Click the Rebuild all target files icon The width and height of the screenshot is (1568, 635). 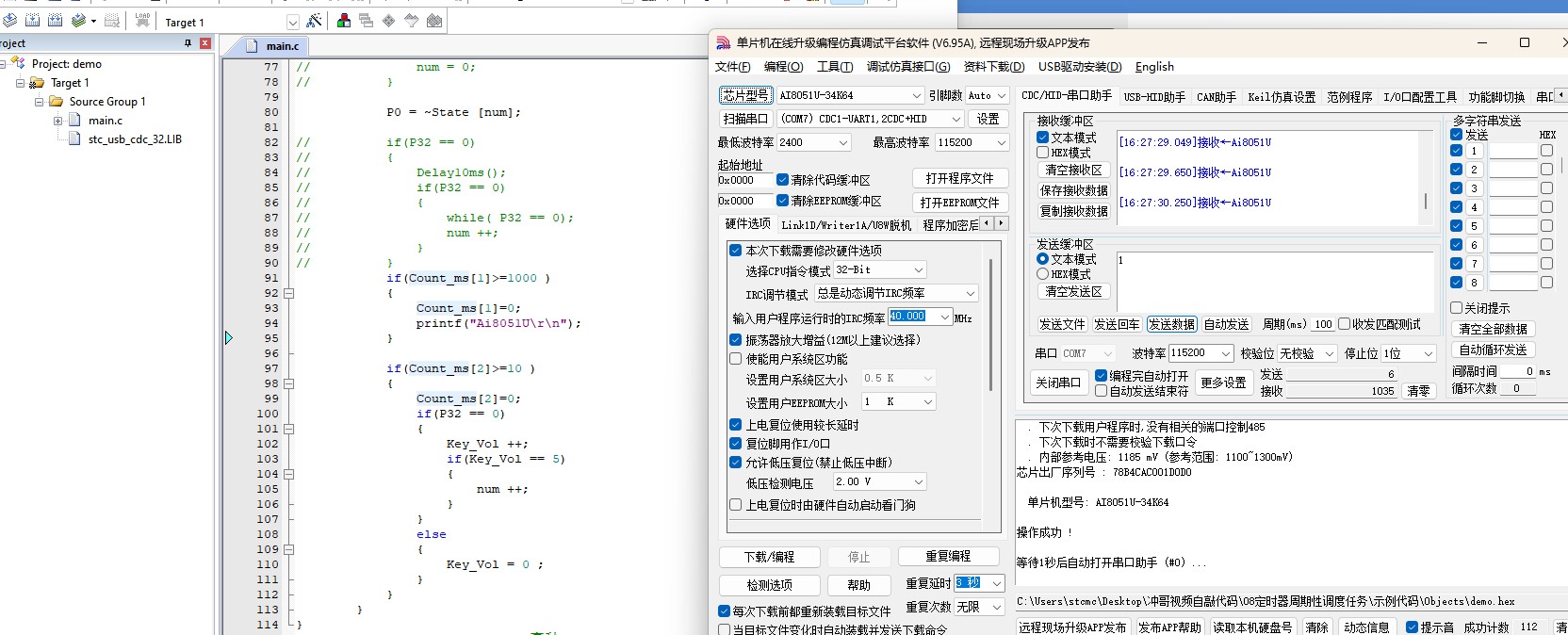coord(56,20)
